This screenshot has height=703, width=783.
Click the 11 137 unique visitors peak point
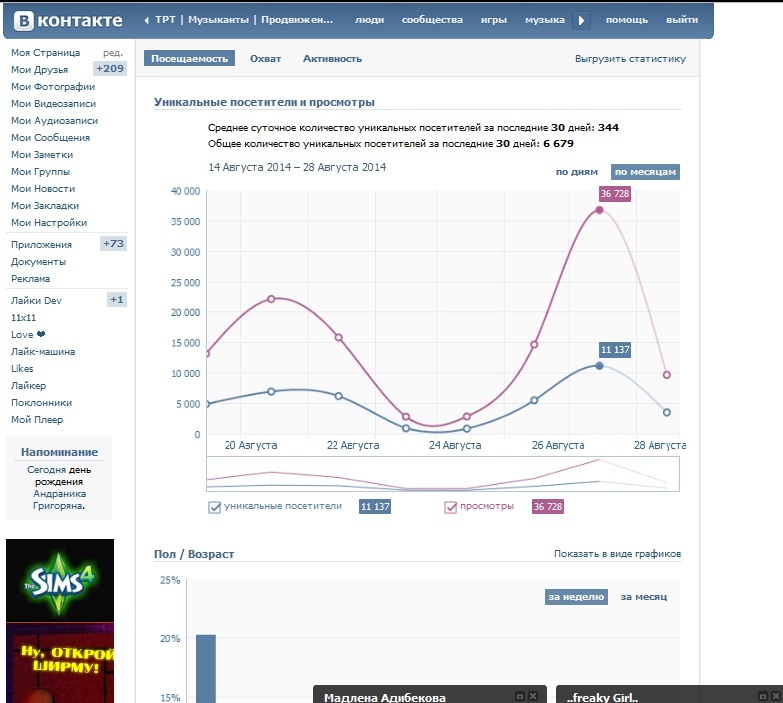[x=599, y=366]
